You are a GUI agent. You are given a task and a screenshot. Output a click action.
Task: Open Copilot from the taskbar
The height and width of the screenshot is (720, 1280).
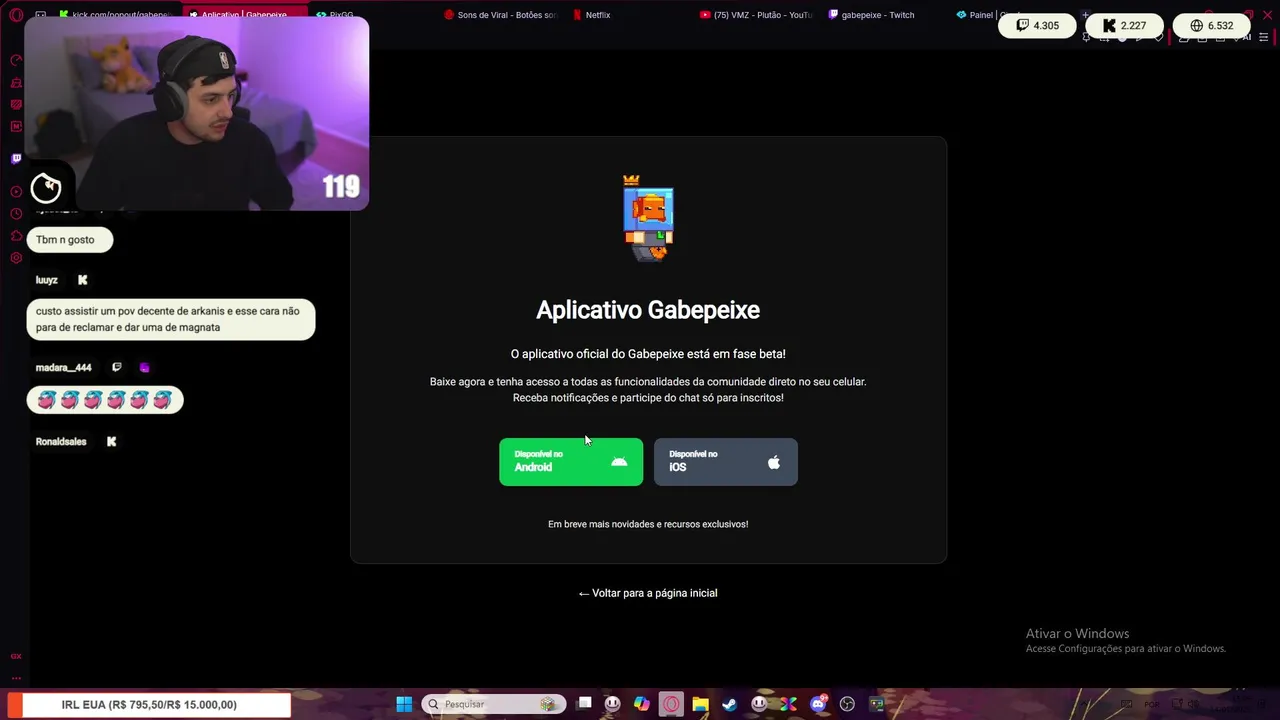pos(641,704)
